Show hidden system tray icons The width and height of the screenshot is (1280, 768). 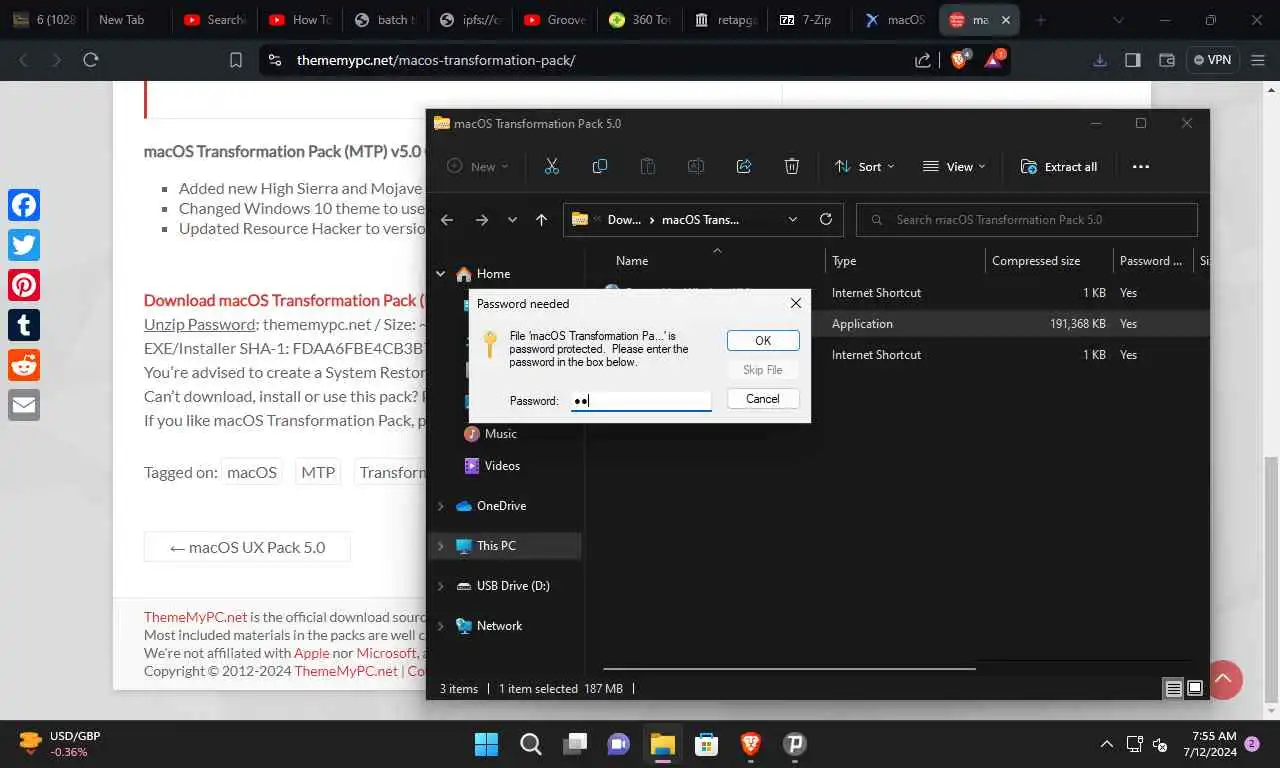[1106, 744]
